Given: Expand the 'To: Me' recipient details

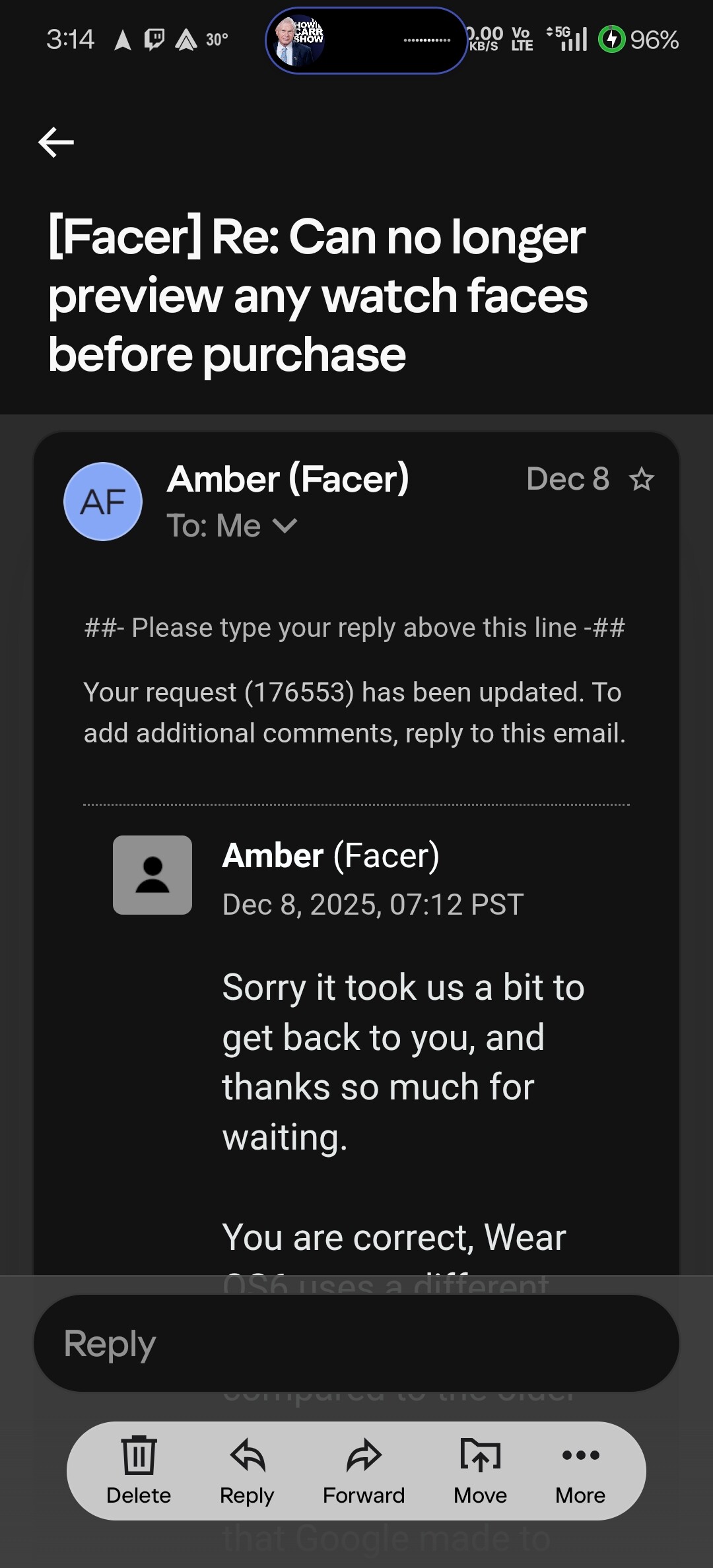Looking at the screenshot, I should pos(285,526).
